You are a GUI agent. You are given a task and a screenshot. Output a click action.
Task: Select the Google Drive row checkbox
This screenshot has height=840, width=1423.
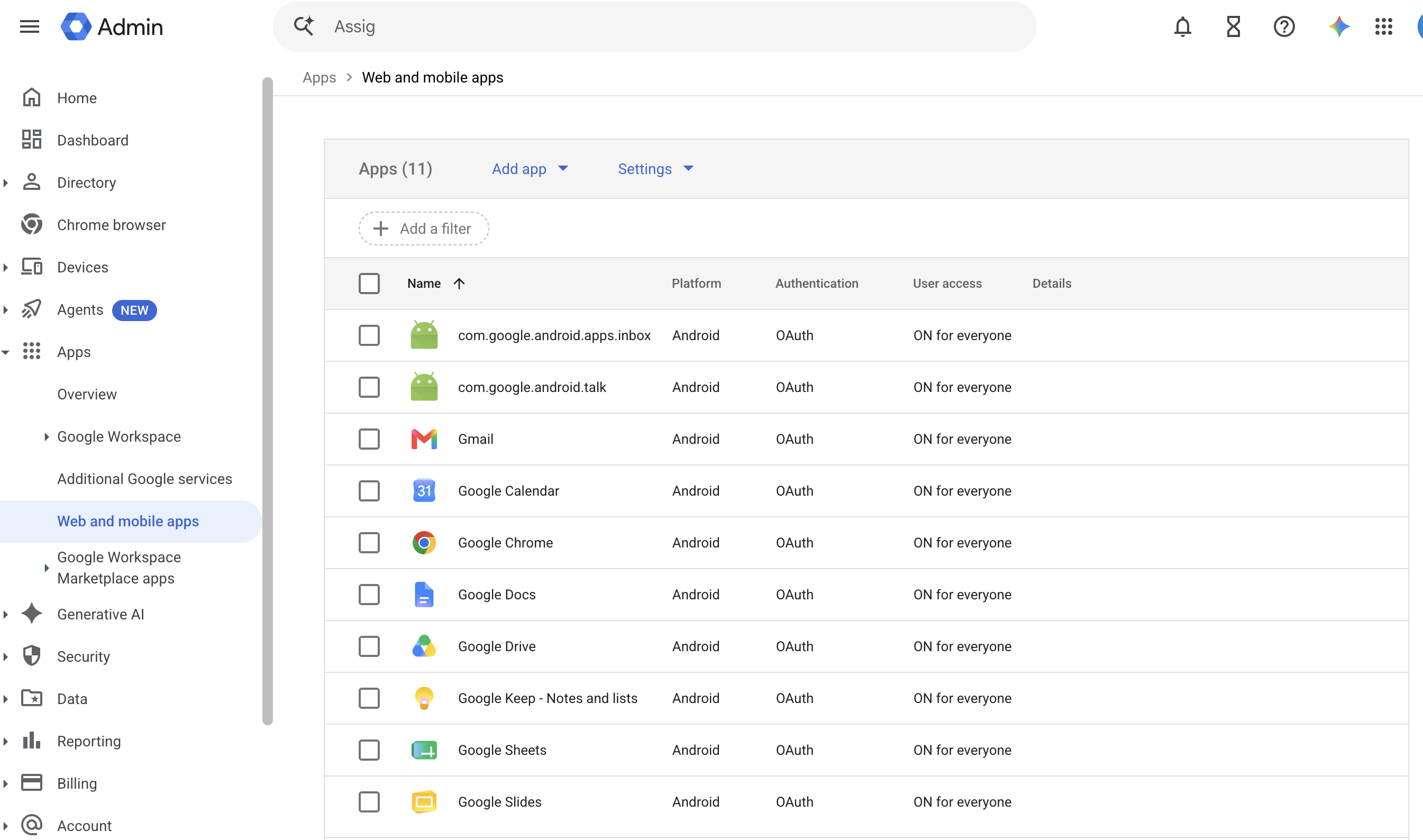coord(369,646)
